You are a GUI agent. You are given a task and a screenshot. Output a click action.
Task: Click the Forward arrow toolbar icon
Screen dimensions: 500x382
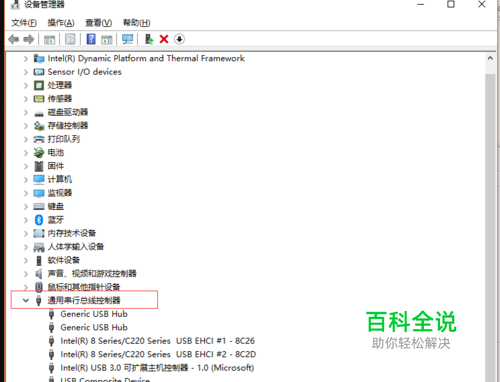pyautogui.click(x=29, y=39)
